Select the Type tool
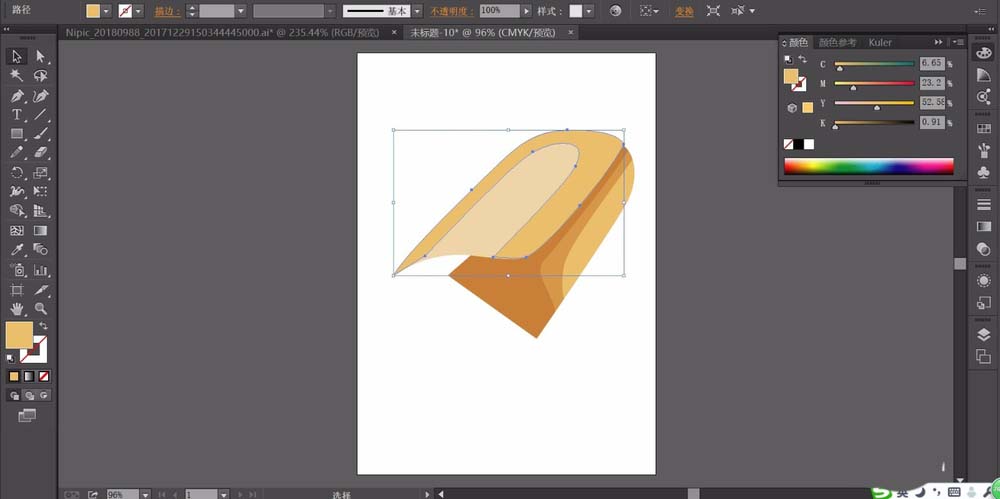The height and width of the screenshot is (499, 1000). 17,115
